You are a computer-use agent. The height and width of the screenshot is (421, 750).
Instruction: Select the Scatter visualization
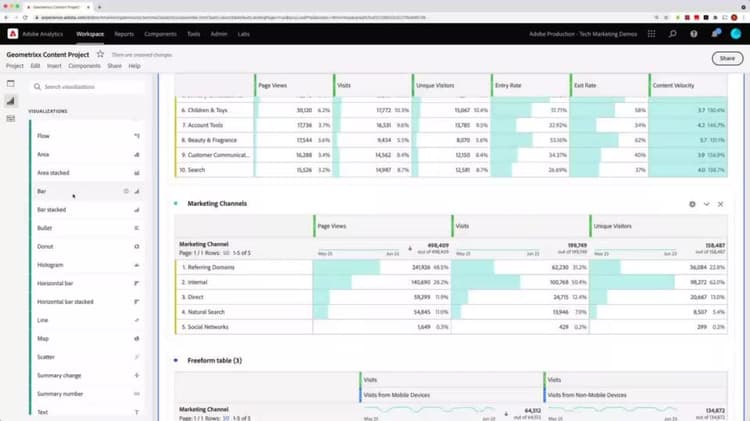(87, 357)
